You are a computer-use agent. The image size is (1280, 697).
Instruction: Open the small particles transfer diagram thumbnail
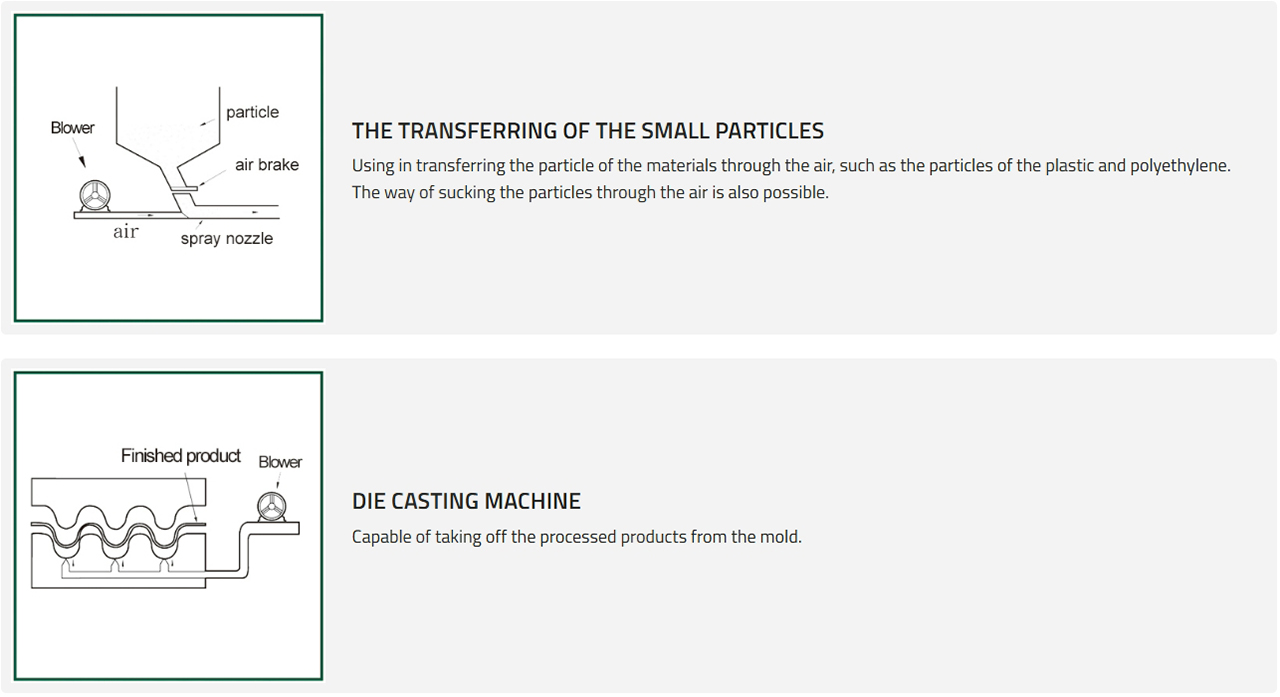coord(168,168)
